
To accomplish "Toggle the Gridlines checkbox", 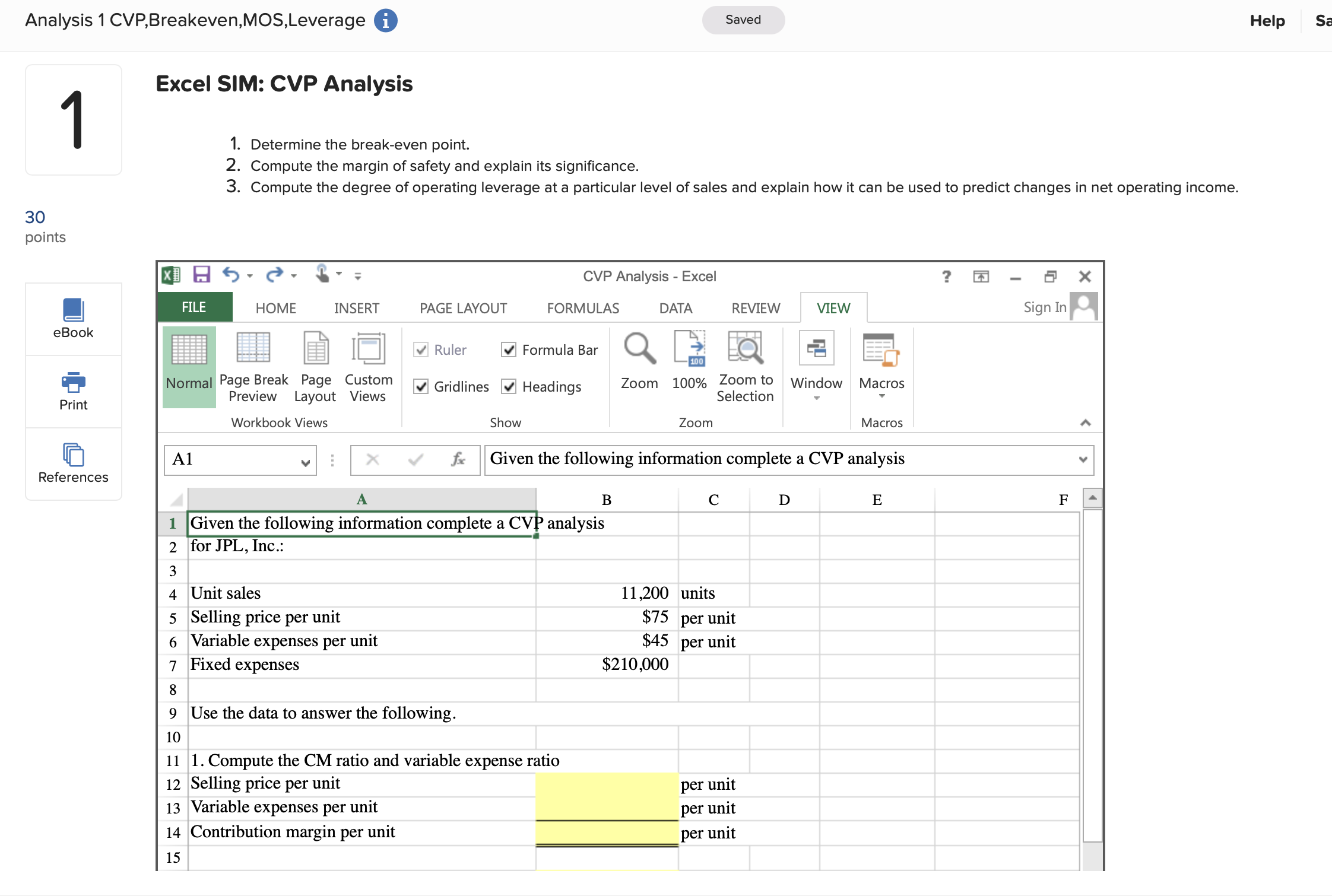I will [x=421, y=387].
